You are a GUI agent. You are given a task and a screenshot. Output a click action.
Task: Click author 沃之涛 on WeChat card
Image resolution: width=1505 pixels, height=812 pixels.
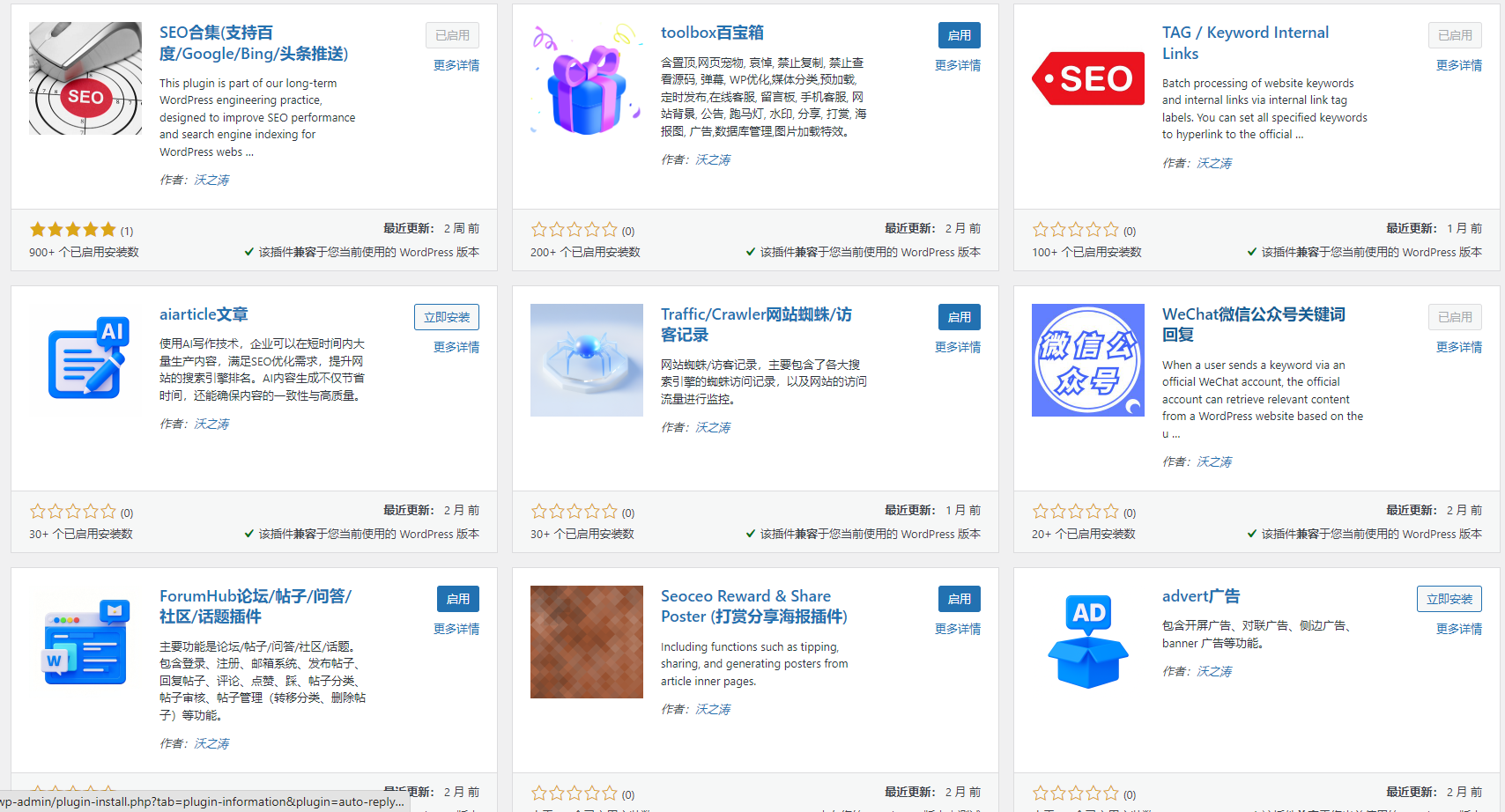pos(1214,461)
